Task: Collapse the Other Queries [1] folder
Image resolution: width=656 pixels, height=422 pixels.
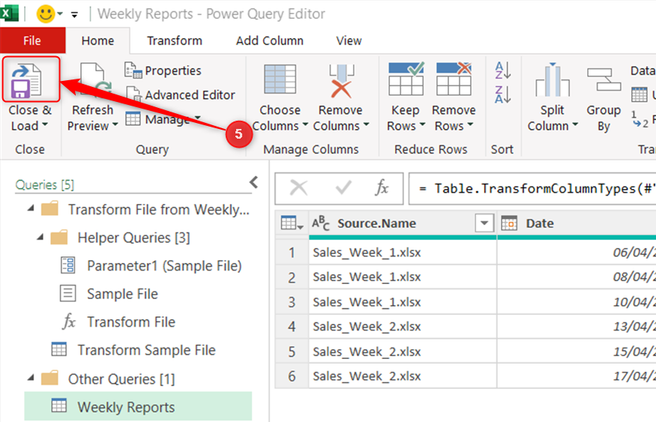Action: (31, 378)
